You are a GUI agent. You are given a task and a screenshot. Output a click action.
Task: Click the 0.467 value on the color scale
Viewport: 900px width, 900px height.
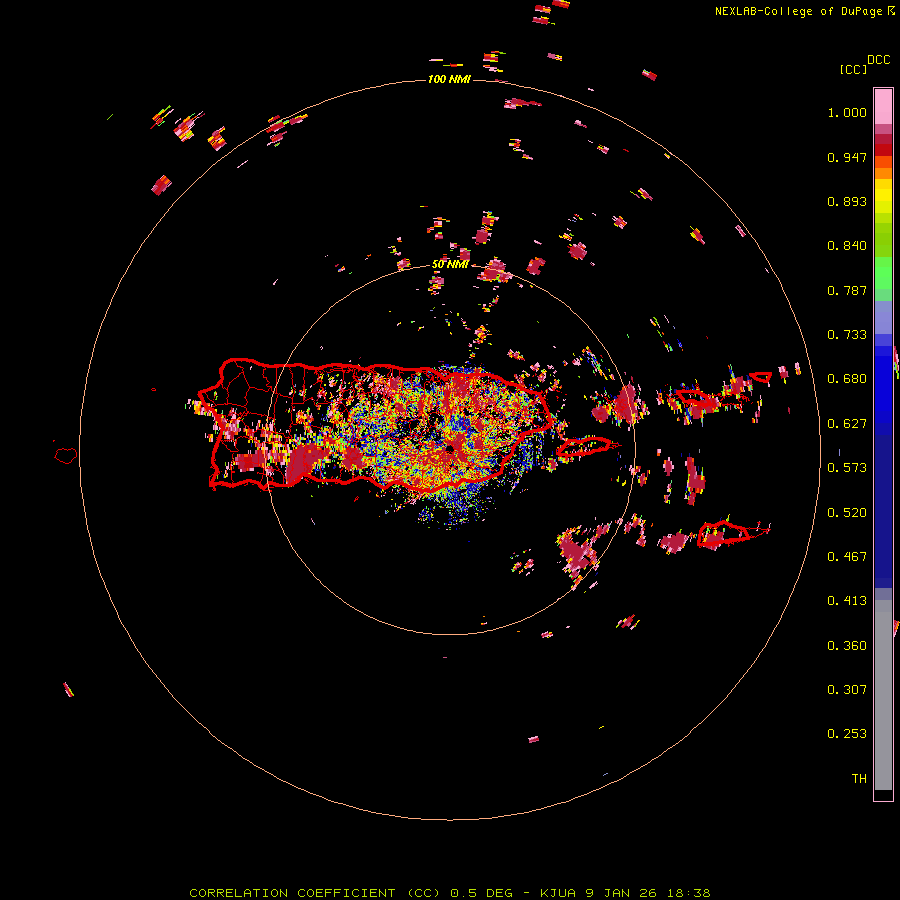pos(847,557)
